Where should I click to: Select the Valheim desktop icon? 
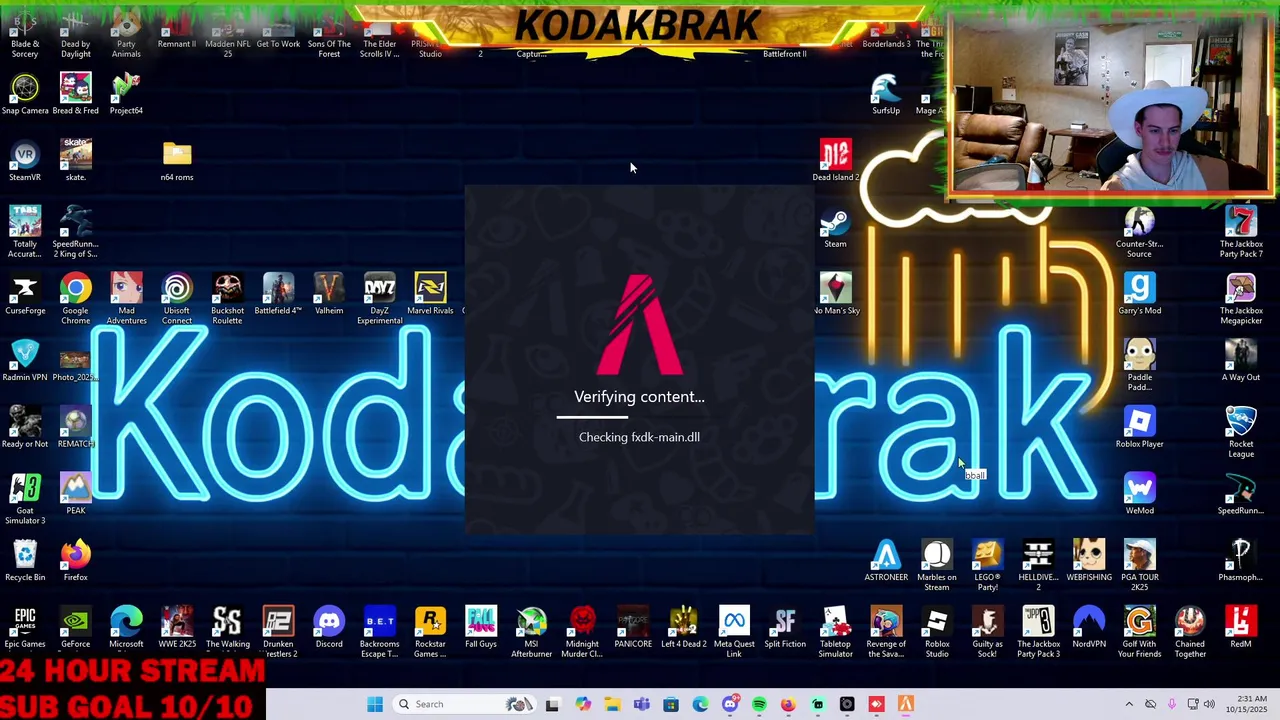[329, 294]
